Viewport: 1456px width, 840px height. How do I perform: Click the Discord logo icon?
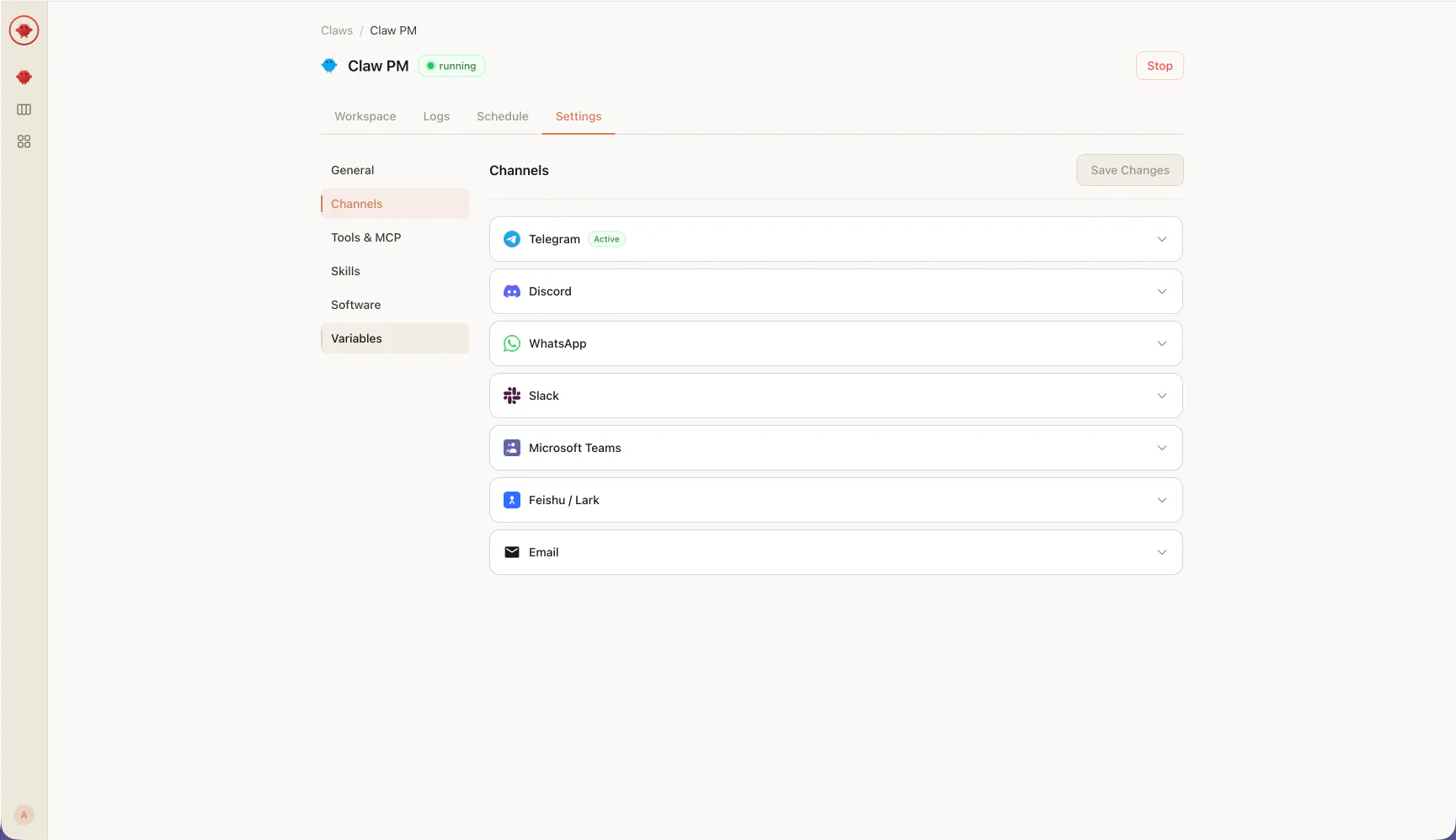[512, 291]
